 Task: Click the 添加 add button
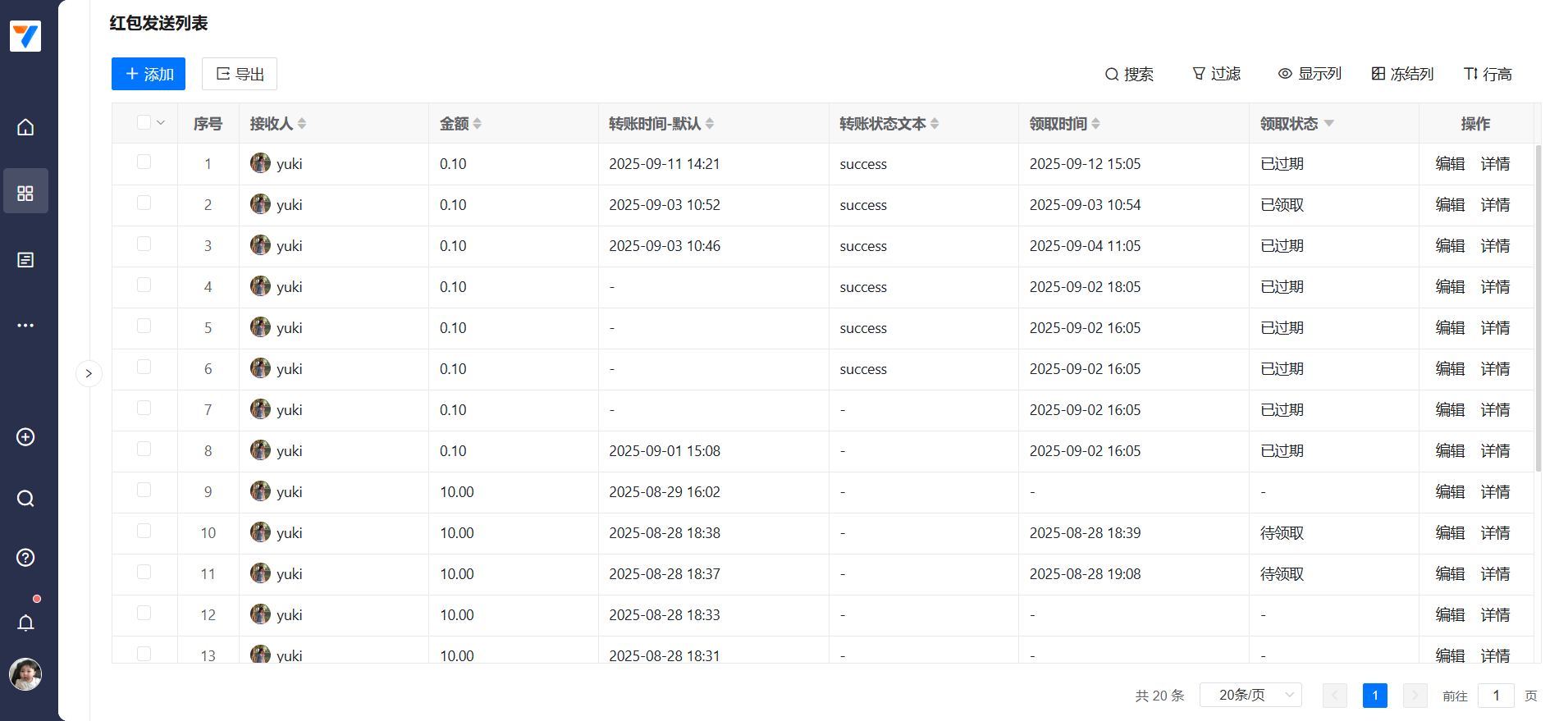click(x=149, y=74)
